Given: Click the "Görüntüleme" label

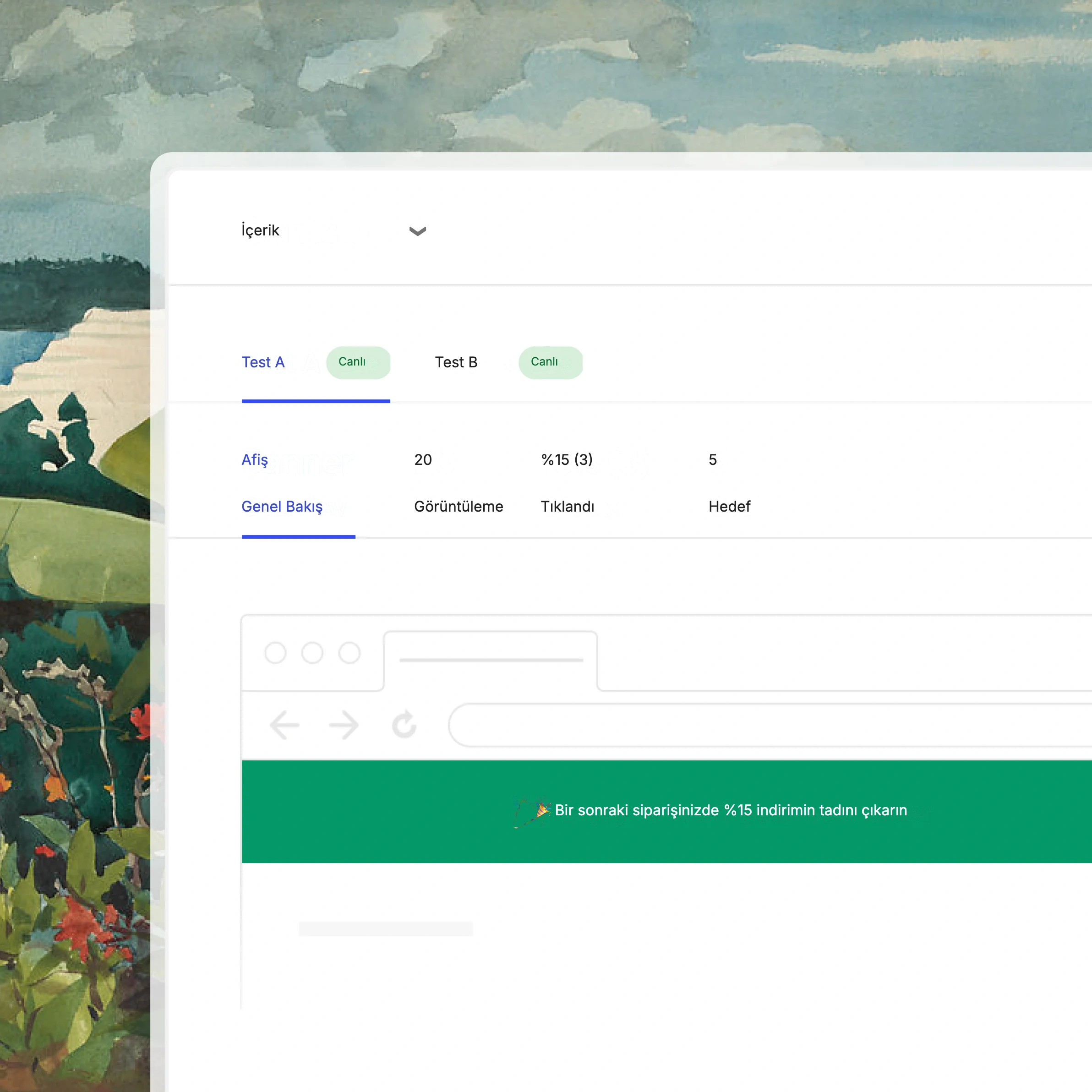Looking at the screenshot, I should 459,507.
